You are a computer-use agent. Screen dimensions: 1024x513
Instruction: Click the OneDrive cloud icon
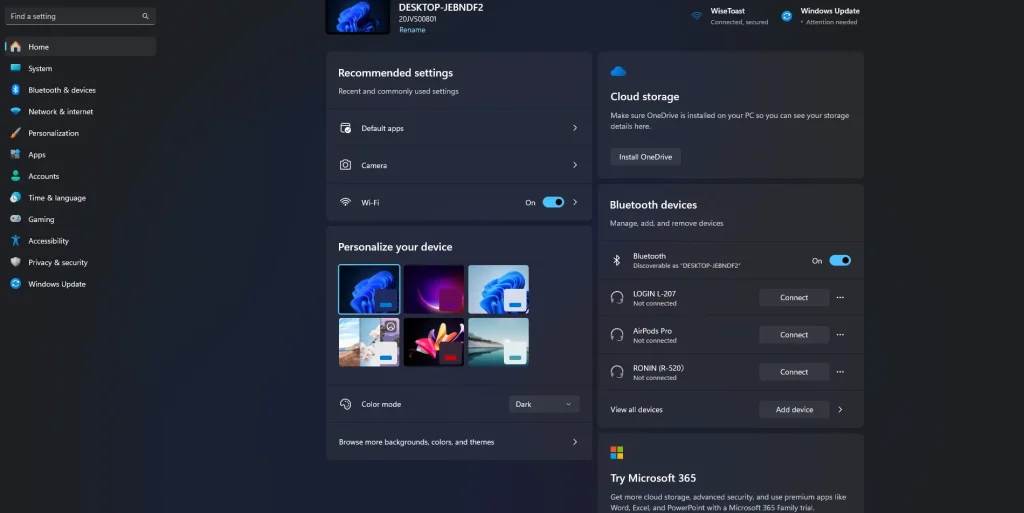tap(618, 71)
